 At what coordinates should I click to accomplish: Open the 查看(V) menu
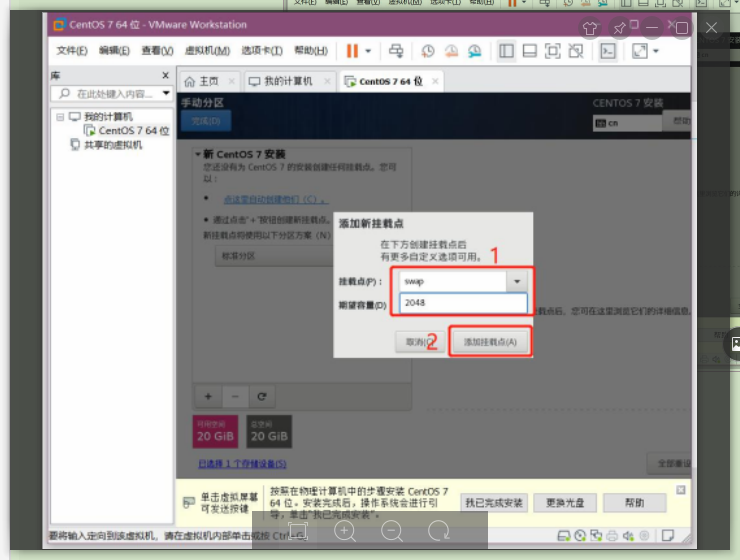click(x=157, y=50)
